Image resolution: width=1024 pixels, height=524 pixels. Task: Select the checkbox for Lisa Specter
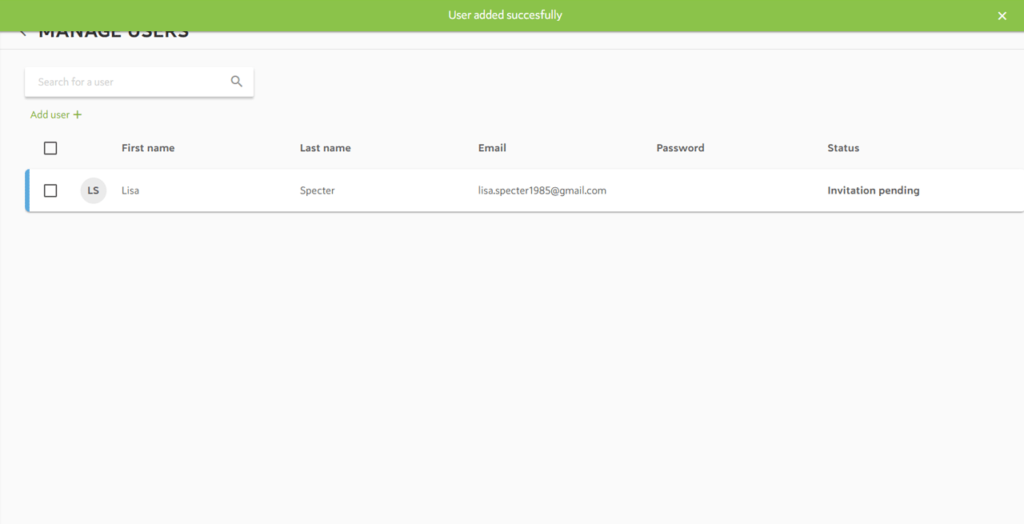pos(50,191)
